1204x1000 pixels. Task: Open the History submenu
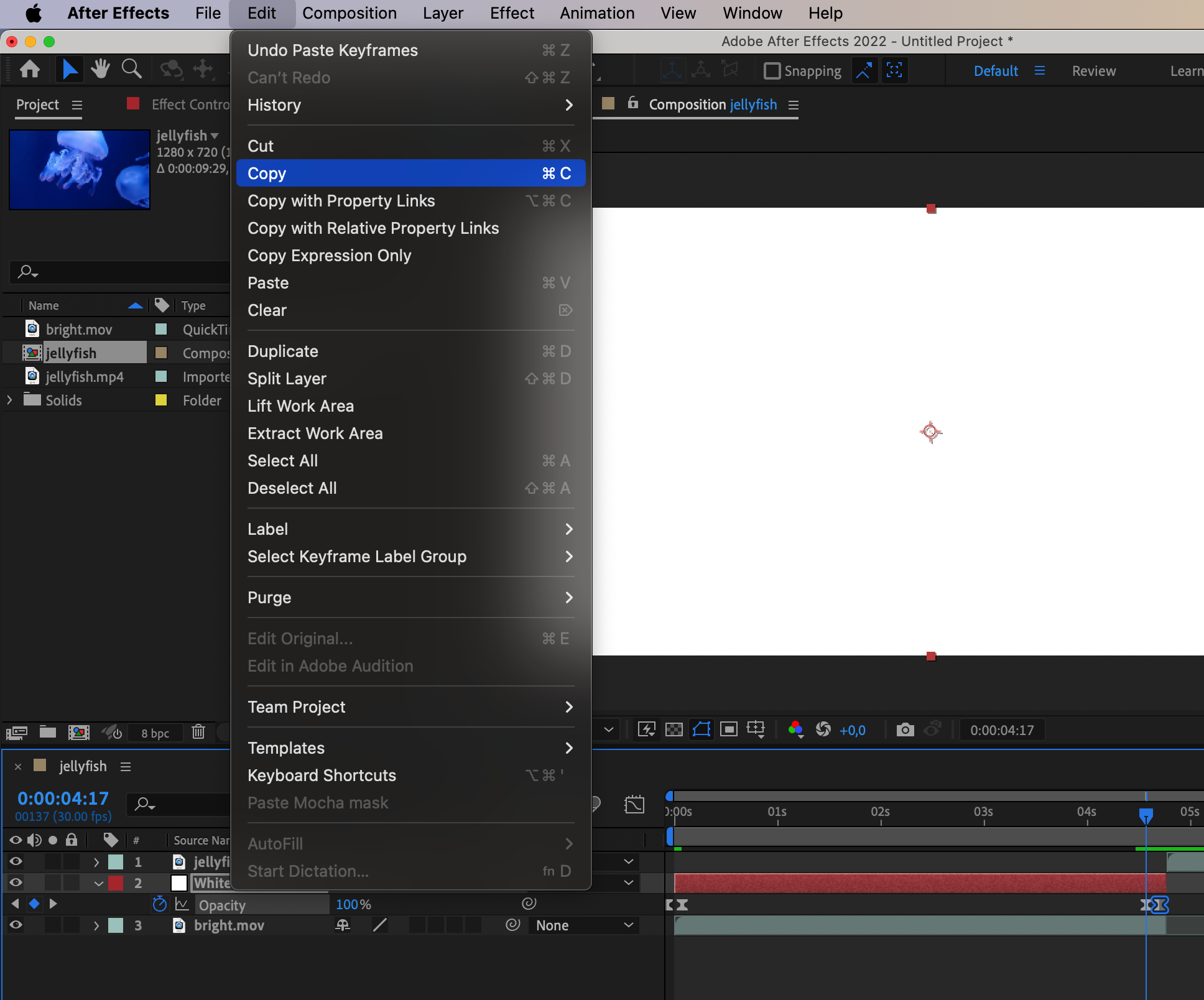tap(410, 105)
